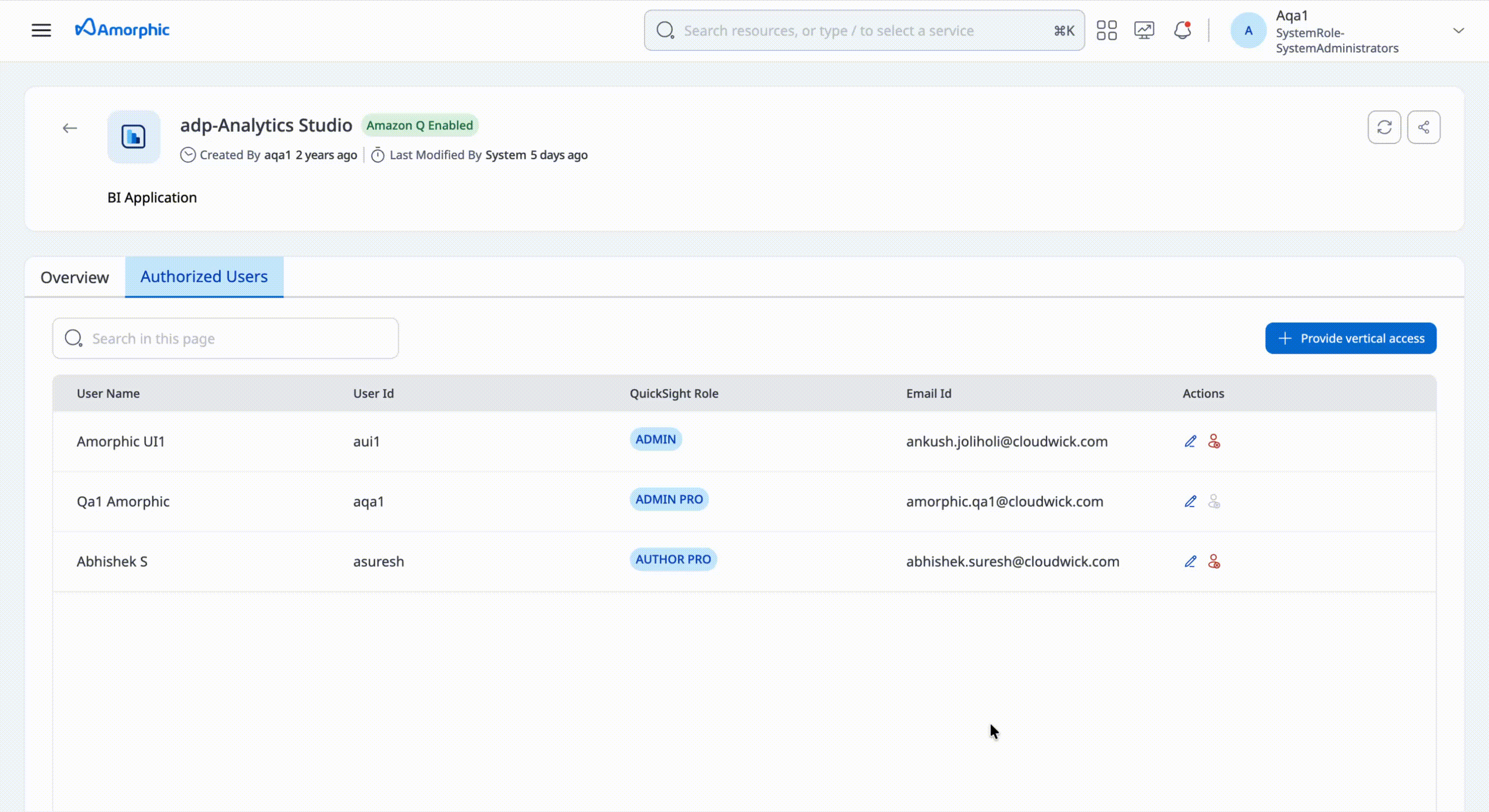
Task: Remove user access for Amorphic UI1
Action: coord(1214,442)
